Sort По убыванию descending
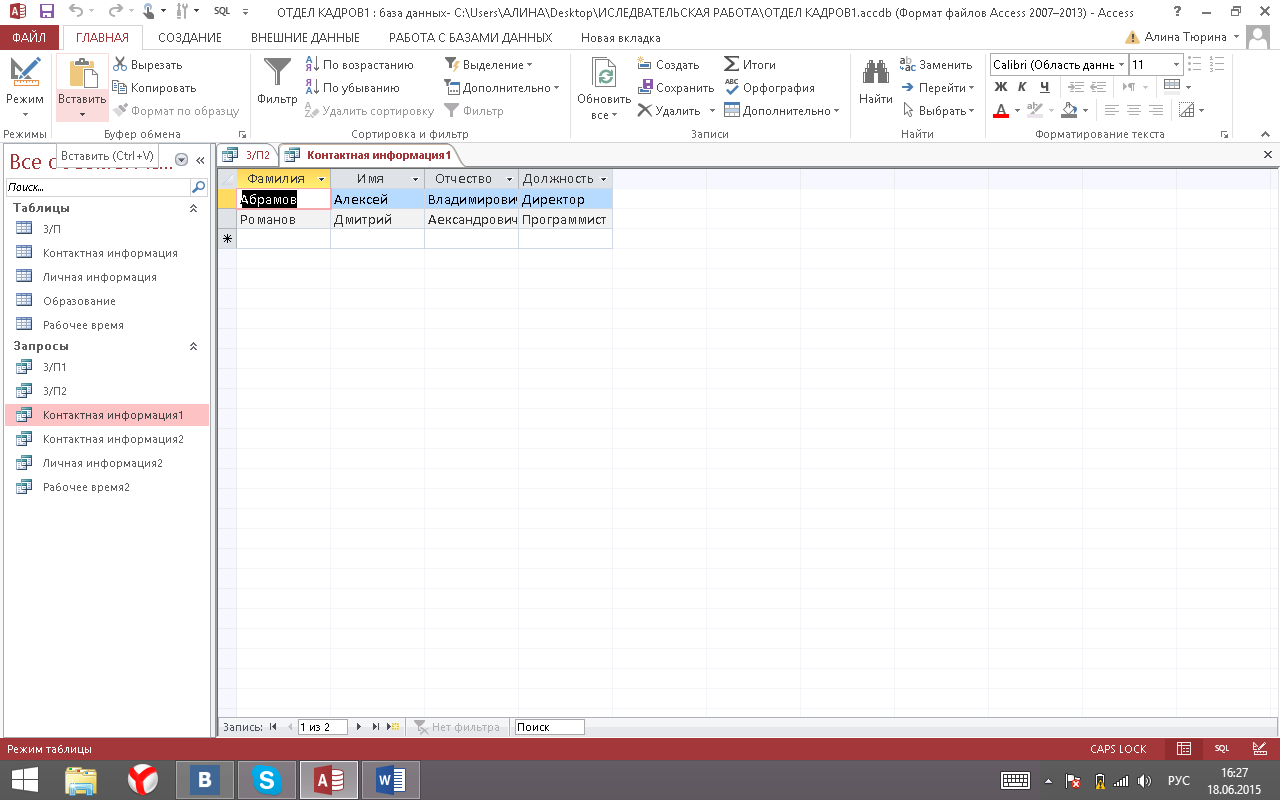This screenshot has height=800, width=1280. coord(352,88)
